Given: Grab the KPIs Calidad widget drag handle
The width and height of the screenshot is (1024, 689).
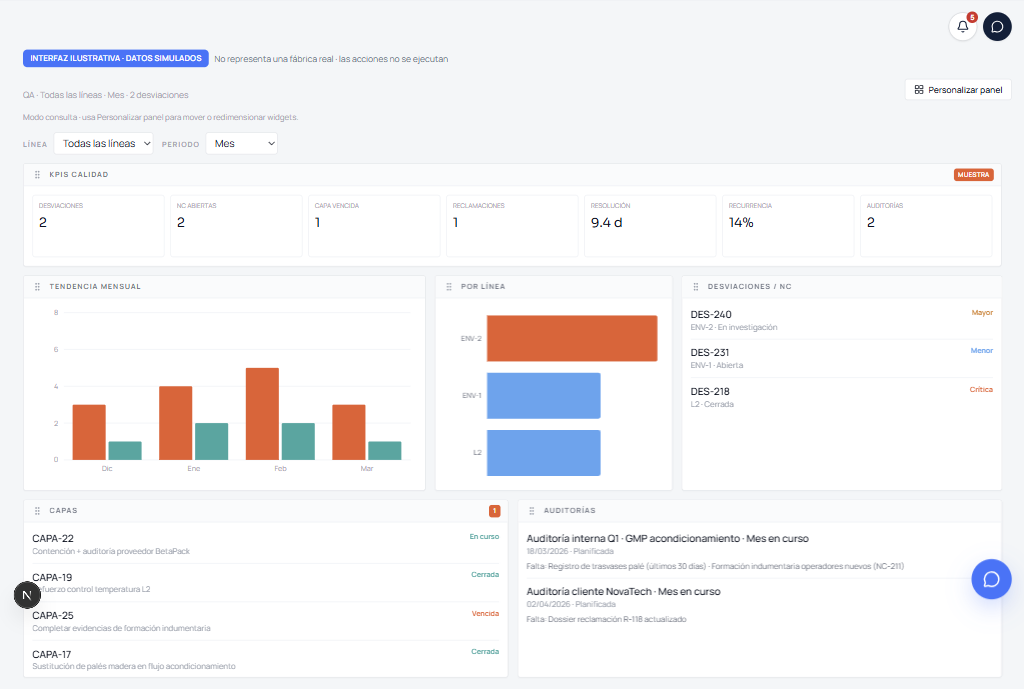Looking at the screenshot, I should coord(37,175).
